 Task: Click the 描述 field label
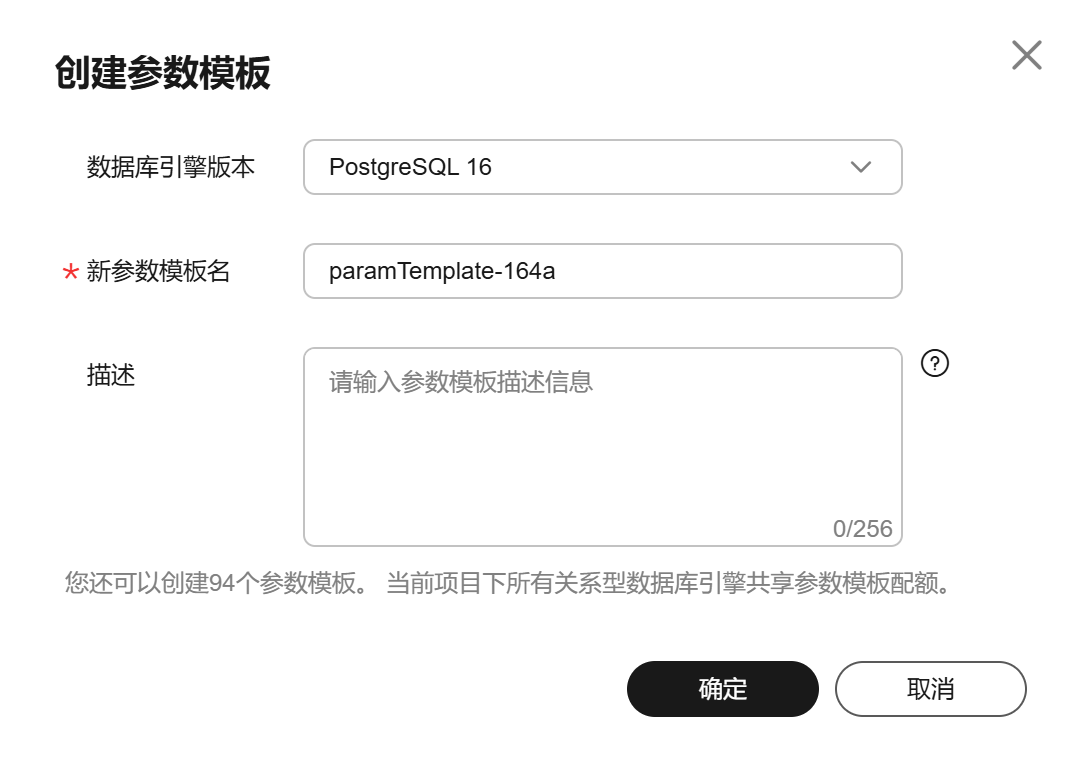point(111,375)
